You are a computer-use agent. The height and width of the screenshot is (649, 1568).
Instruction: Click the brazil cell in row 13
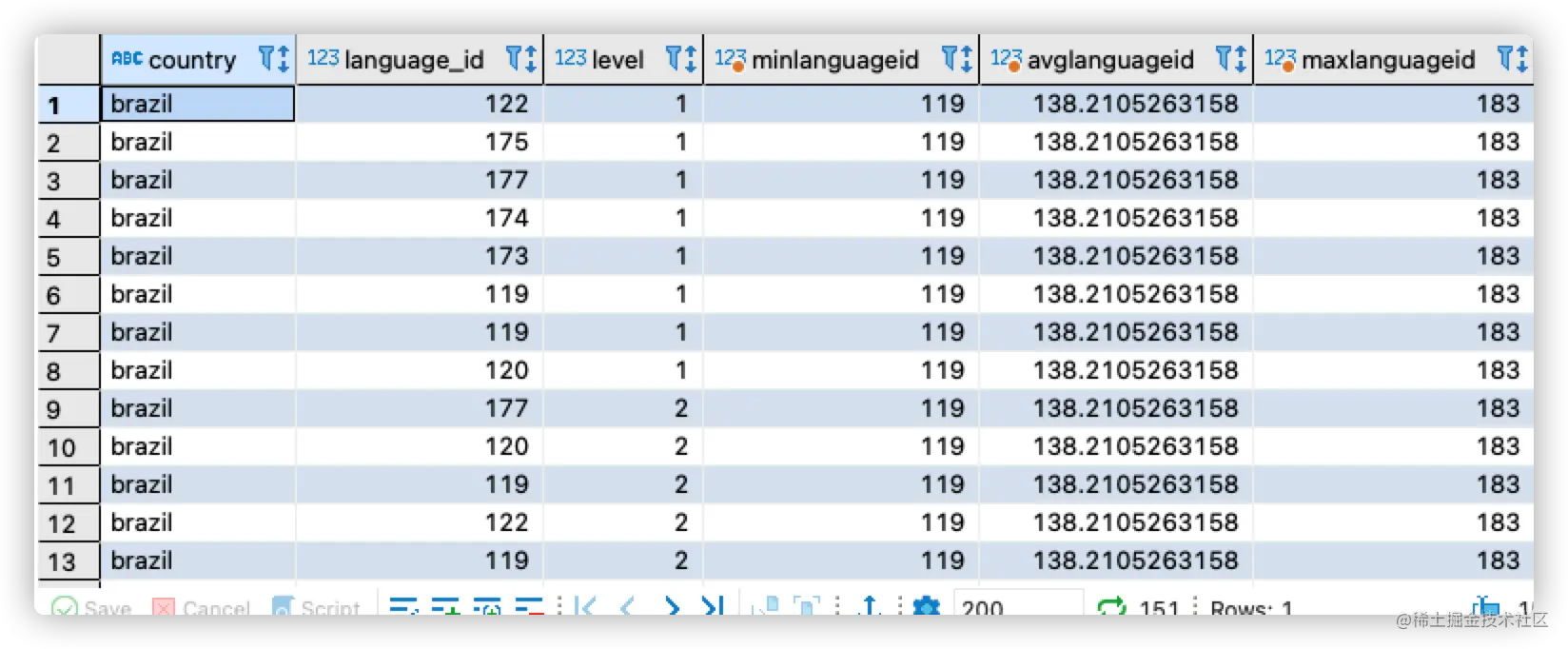(198, 560)
